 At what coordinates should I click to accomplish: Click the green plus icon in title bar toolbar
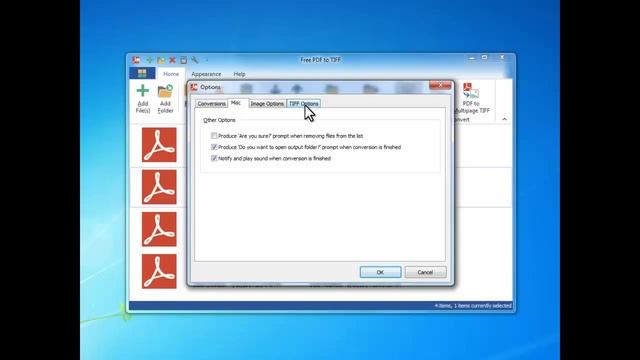[x=150, y=60]
